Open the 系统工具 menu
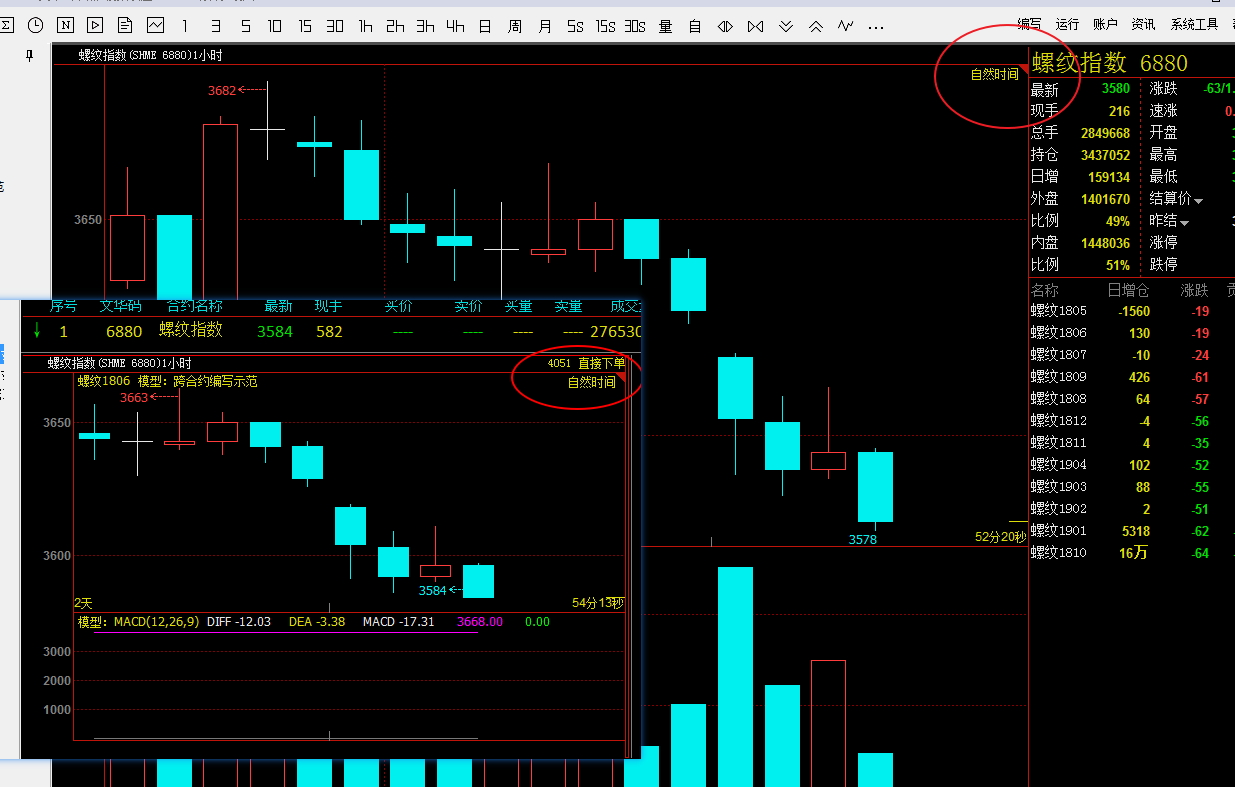This screenshot has width=1235, height=787. [x=1194, y=24]
